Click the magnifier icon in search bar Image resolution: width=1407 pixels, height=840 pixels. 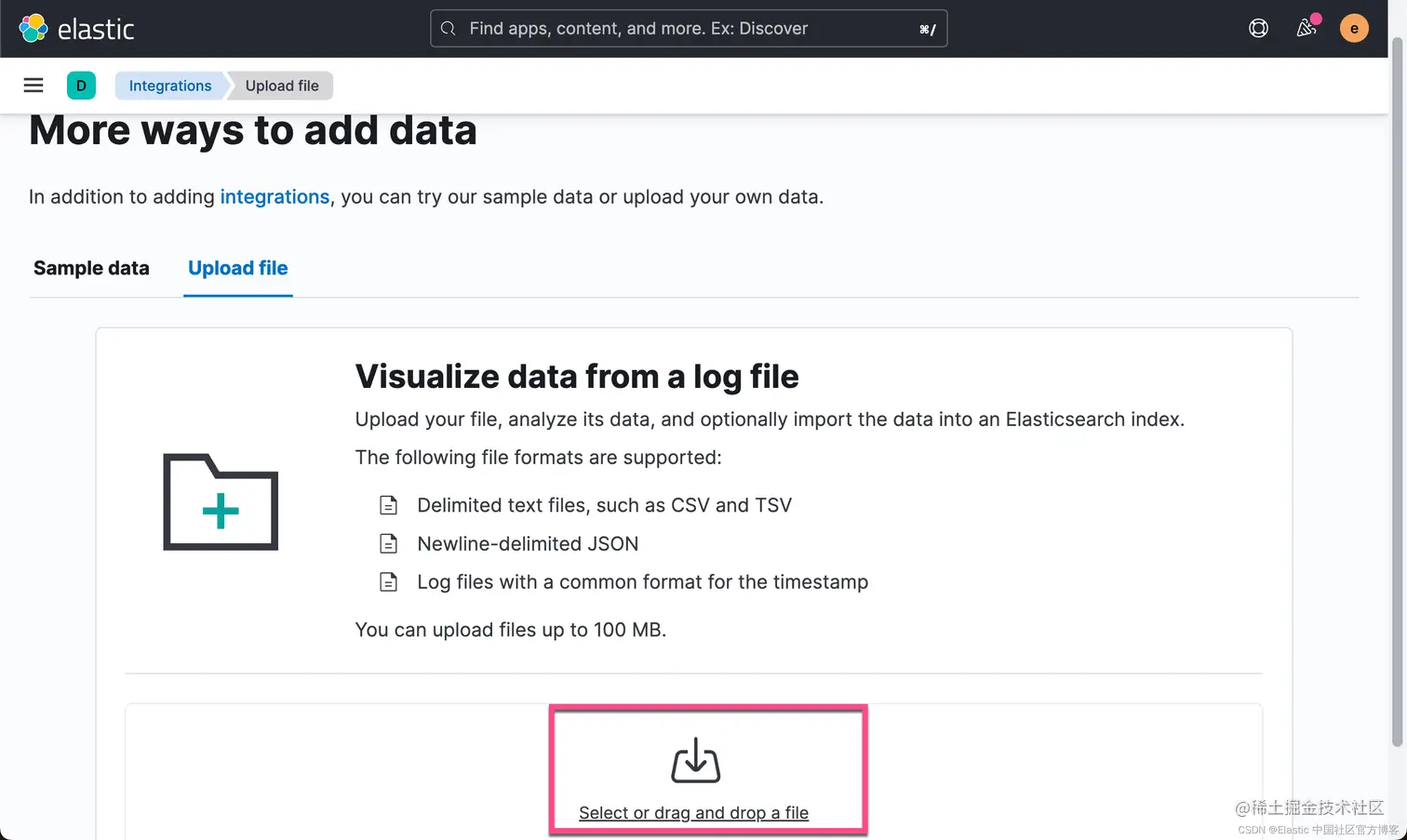[449, 29]
